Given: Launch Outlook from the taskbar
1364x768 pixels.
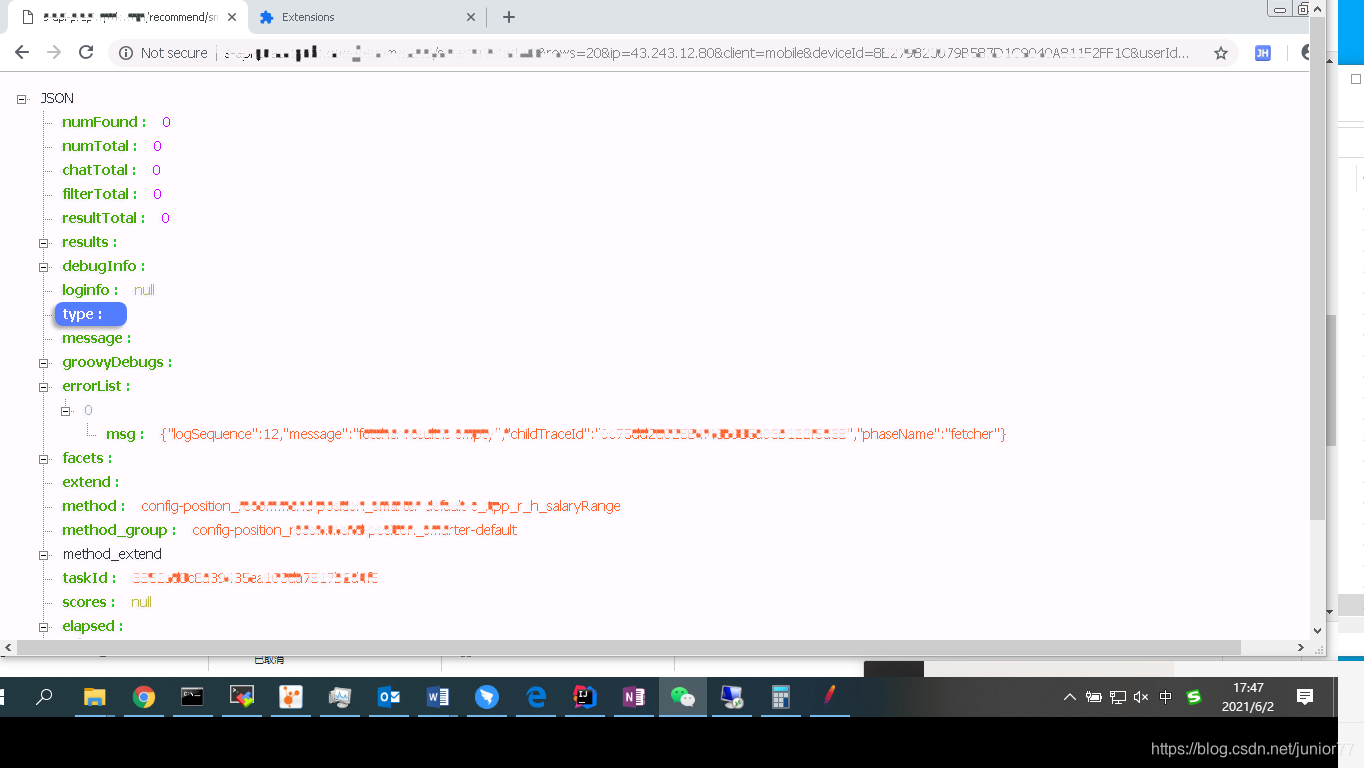Looking at the screenshot, I should click(389, 697).
